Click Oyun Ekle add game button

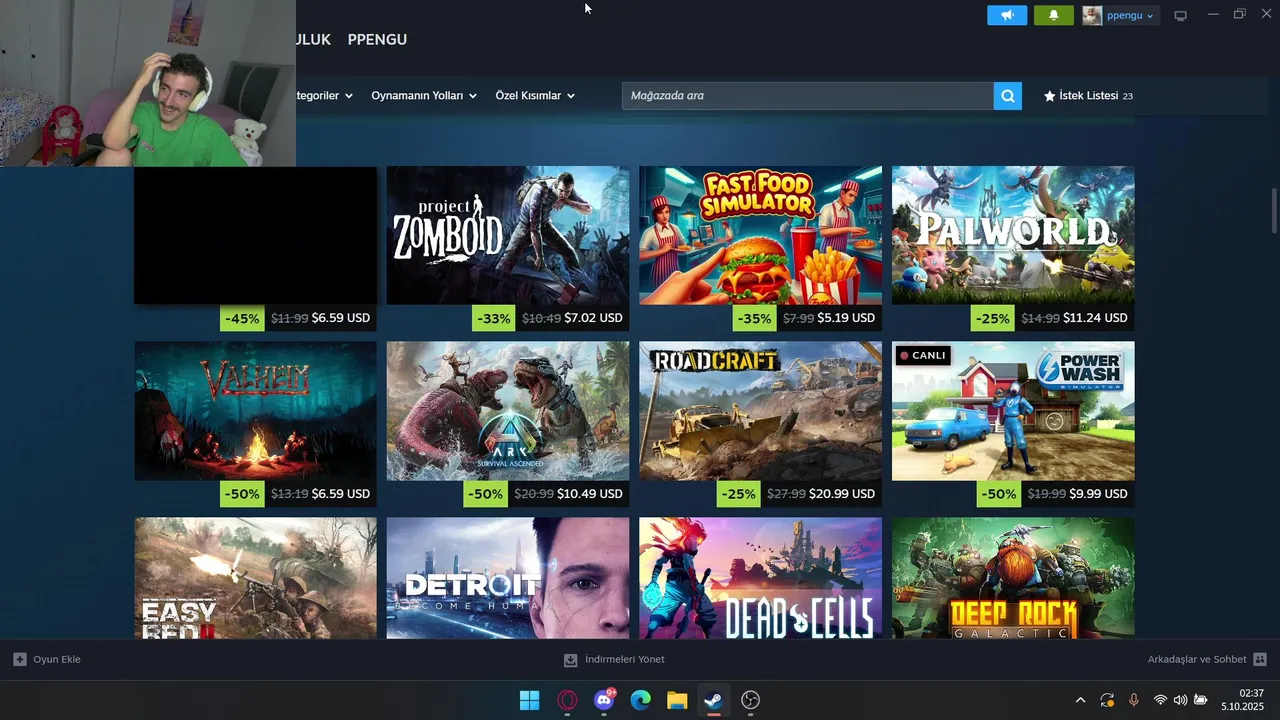click(x=47, y=659)
